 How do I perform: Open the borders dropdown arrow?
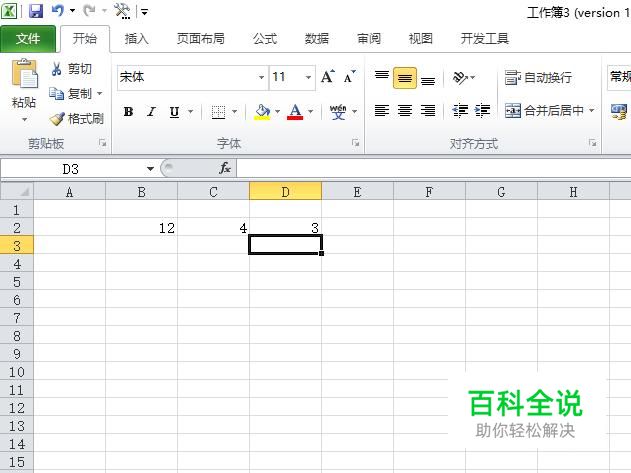coord(234,112)
